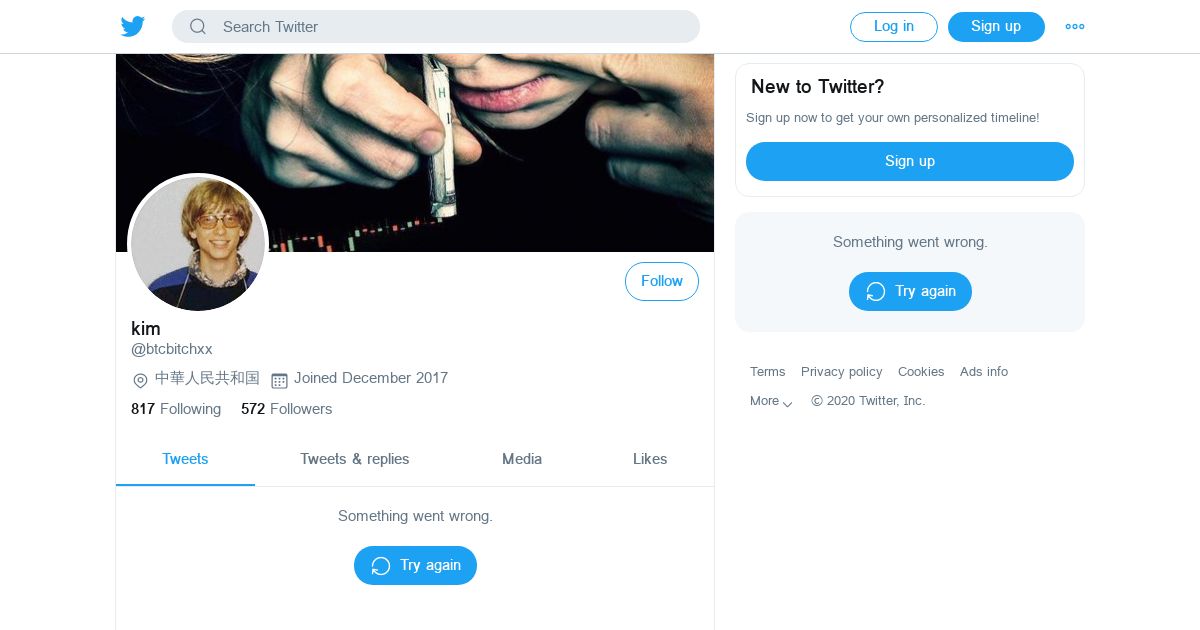Image resolution: width=1200 pixels, height=630 pixels.
Task: Go to the Likes tab
Action: pos(650,459)
